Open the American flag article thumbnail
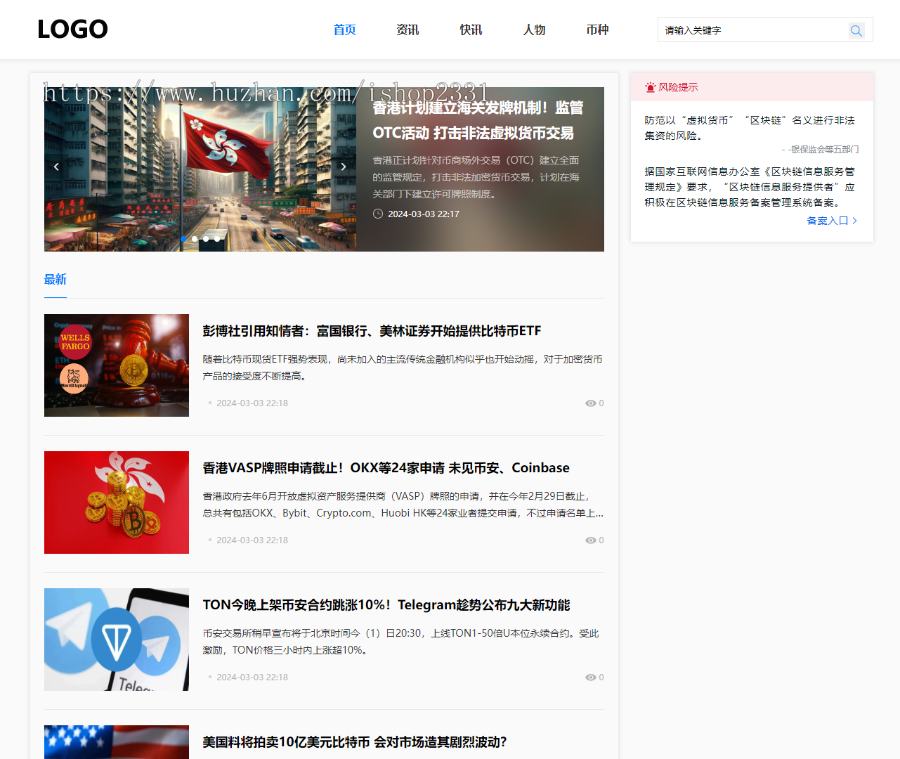Image resolution: width=900 pixels, height=759 pixels. coord(117,742)
